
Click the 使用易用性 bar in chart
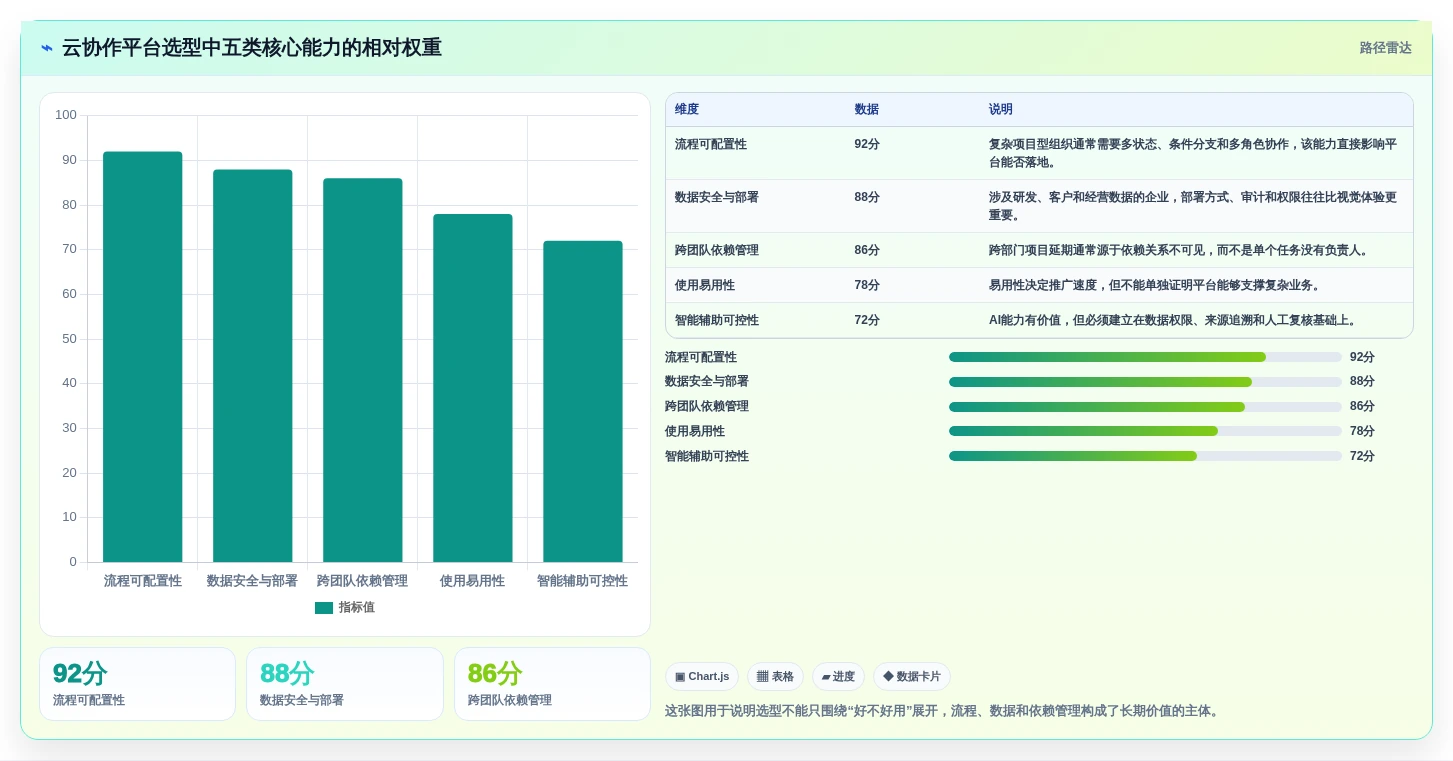473,388
